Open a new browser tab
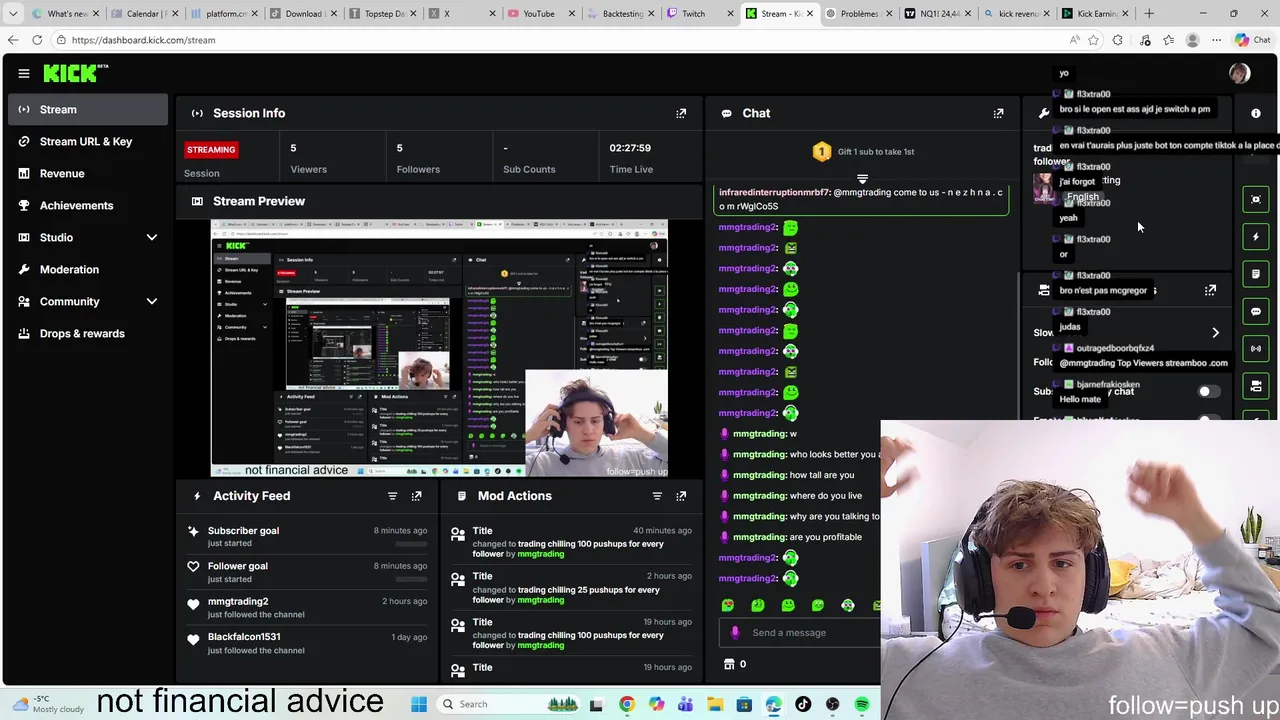Image resolution: width=1280 pixels, height=720 pixels. coord(1149,14)
